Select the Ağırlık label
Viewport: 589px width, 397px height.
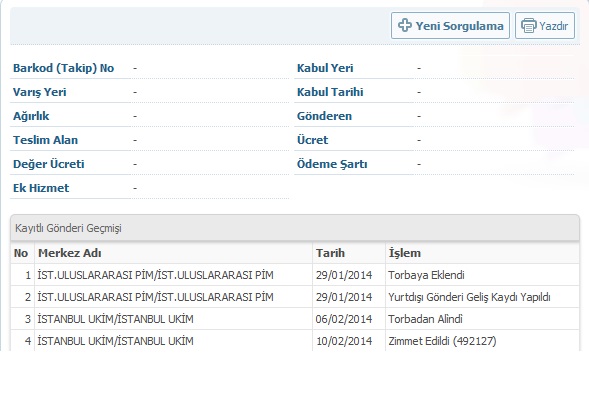pos(31,116)
